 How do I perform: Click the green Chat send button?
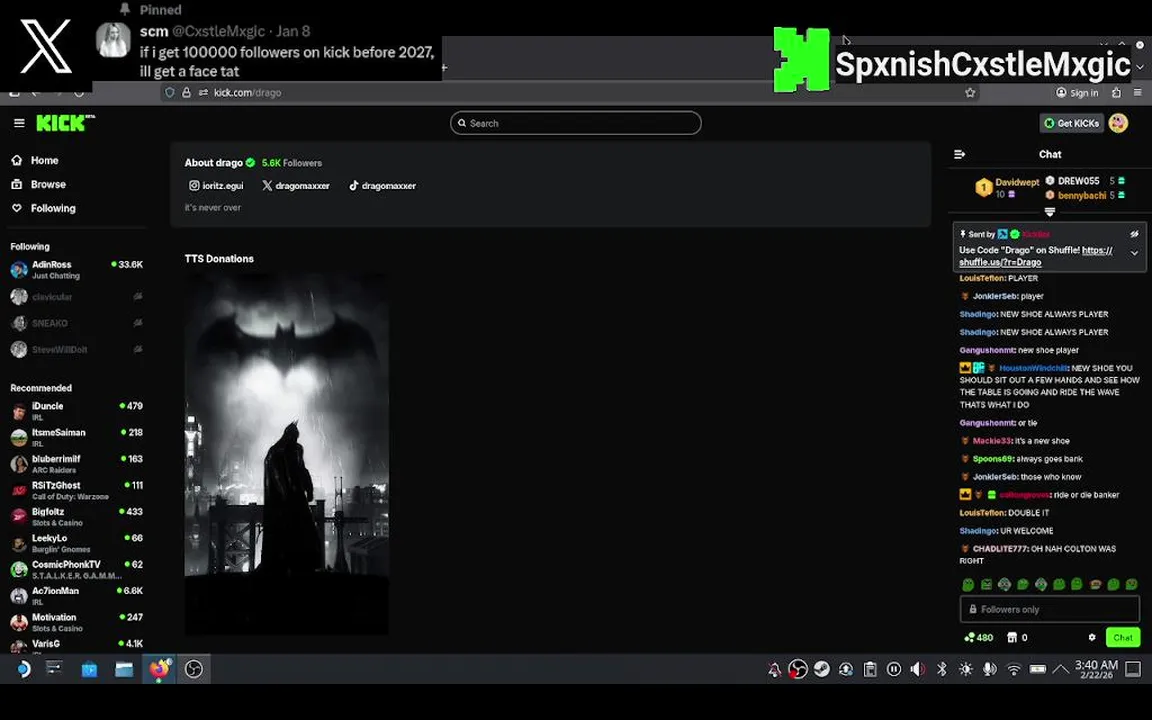(x=1123, y=638)
